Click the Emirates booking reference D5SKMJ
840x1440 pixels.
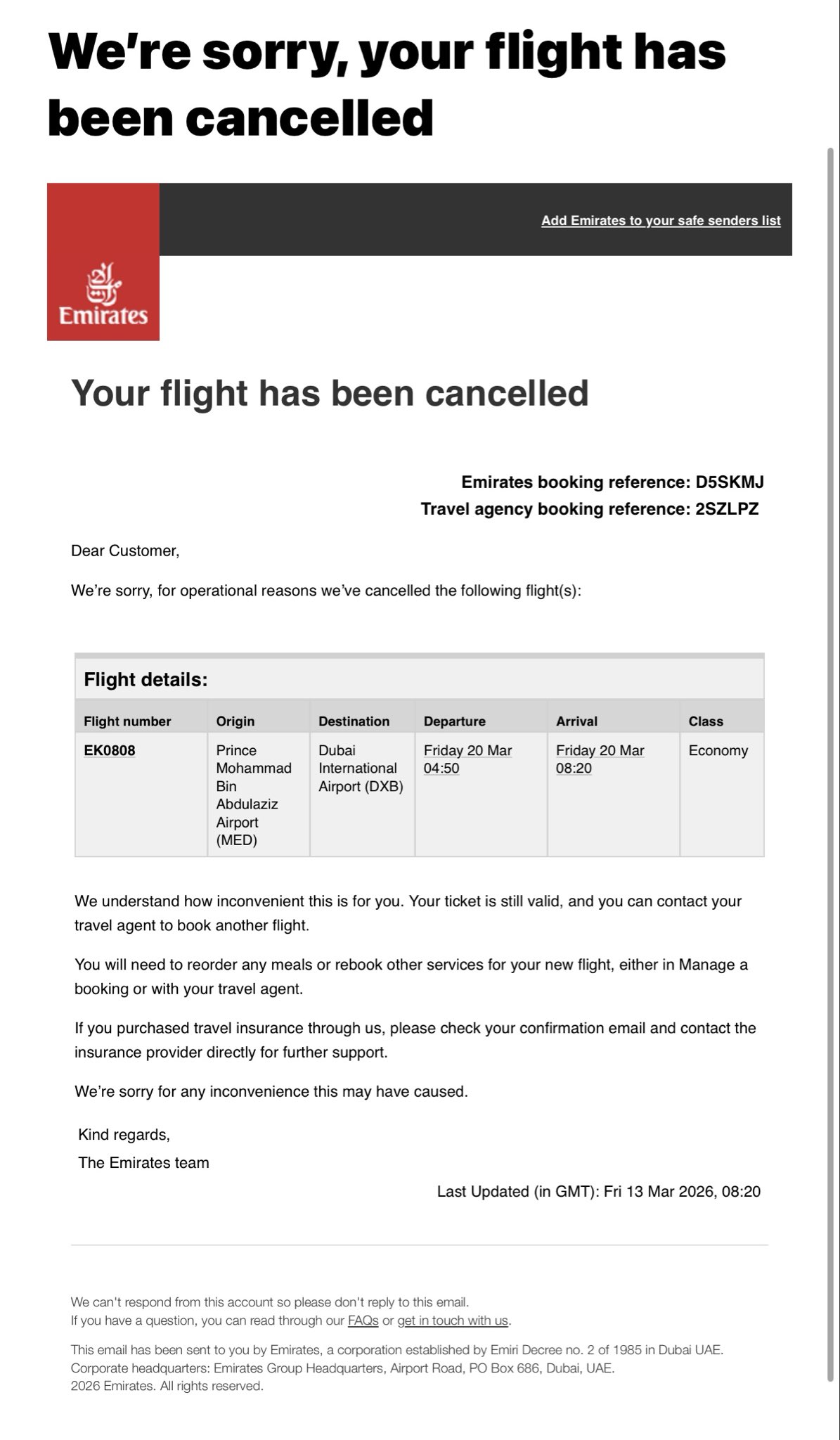pyautogui.click(x=729, y=482)
